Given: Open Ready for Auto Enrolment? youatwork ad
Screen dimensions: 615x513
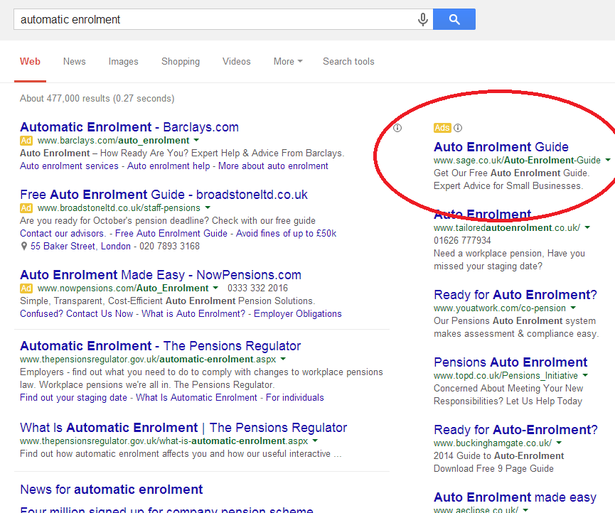Looking at the screenshot, I should pyautogui.click(x=515, y=295).
